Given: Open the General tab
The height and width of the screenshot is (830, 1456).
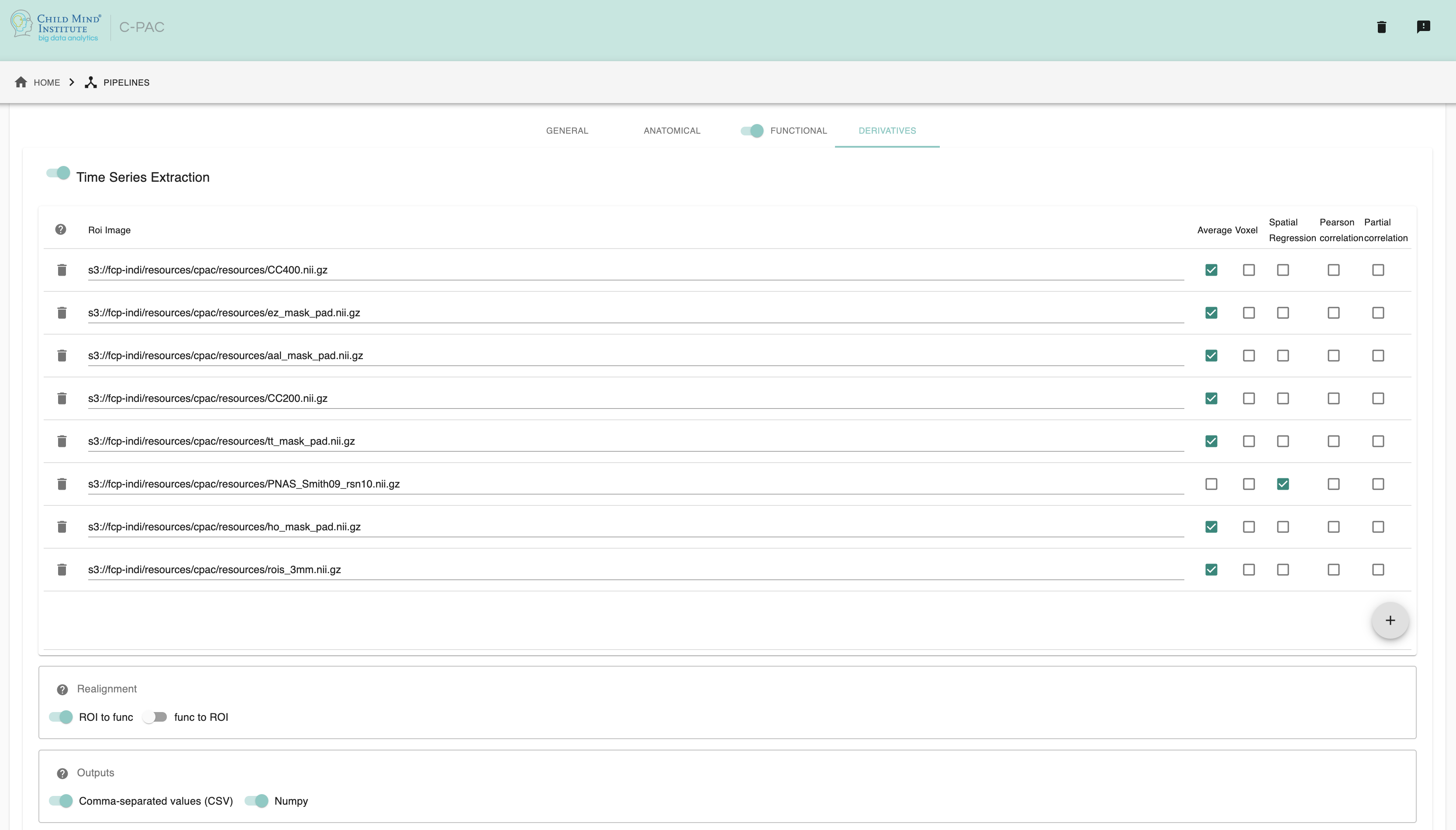Looking at the screenshot, I should (x=567, y=131).
